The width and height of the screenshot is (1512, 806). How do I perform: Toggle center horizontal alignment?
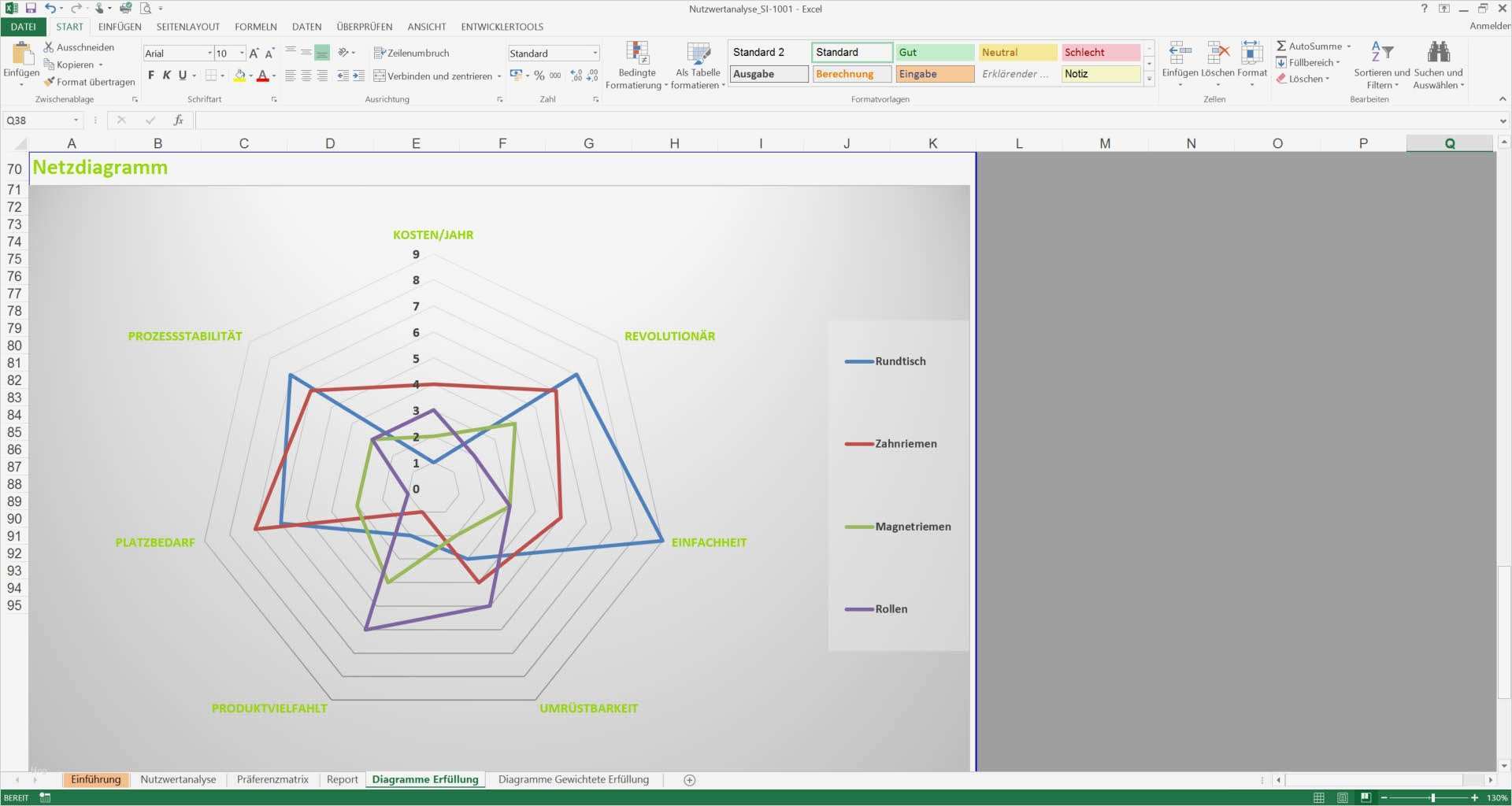(x=306, y=76)
